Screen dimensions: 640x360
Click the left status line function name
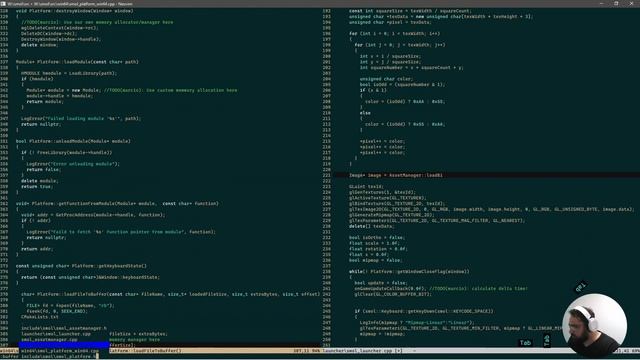pyautogui.click(x=145, y=351)
